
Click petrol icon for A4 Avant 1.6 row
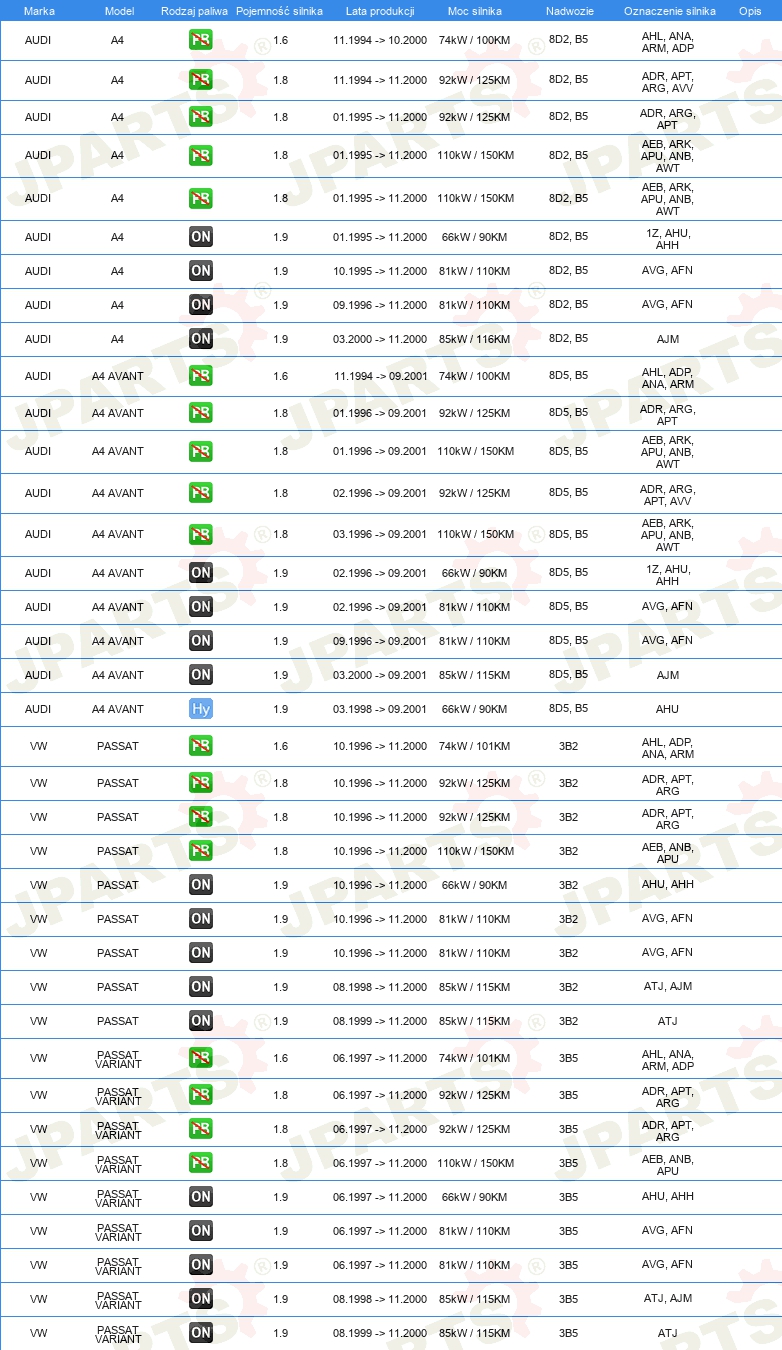click(x=201, y=376)
